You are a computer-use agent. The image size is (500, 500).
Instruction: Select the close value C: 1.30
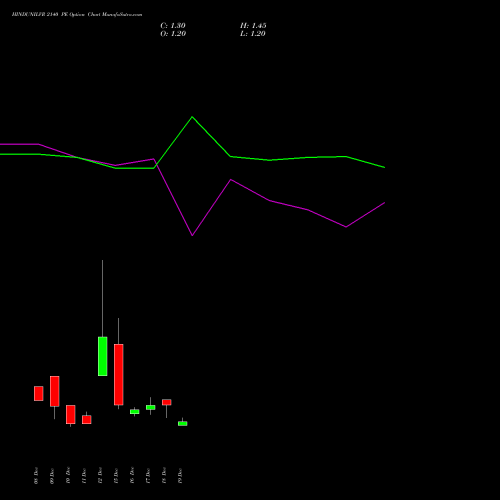coord(173,26)
